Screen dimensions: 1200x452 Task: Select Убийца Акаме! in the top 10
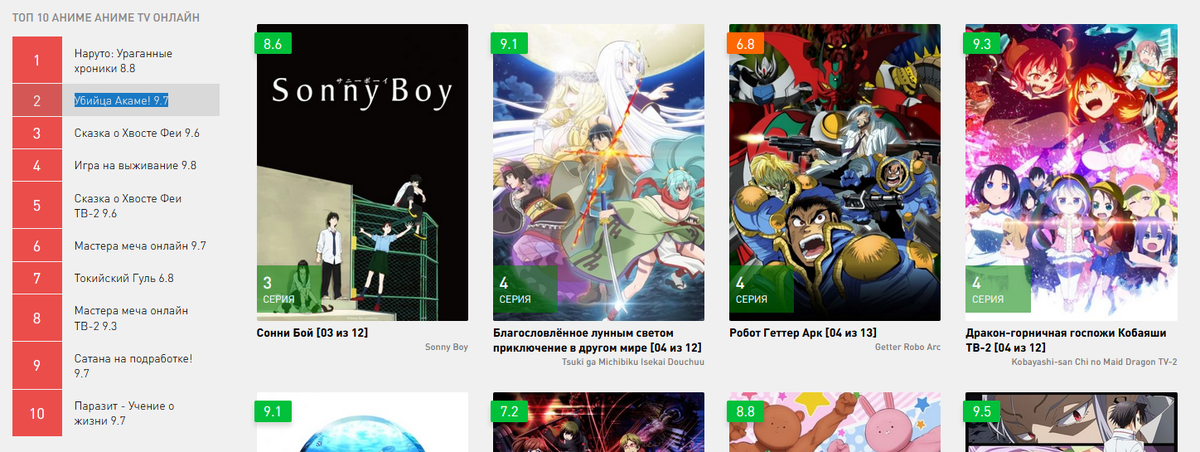(x=121, y=100)
